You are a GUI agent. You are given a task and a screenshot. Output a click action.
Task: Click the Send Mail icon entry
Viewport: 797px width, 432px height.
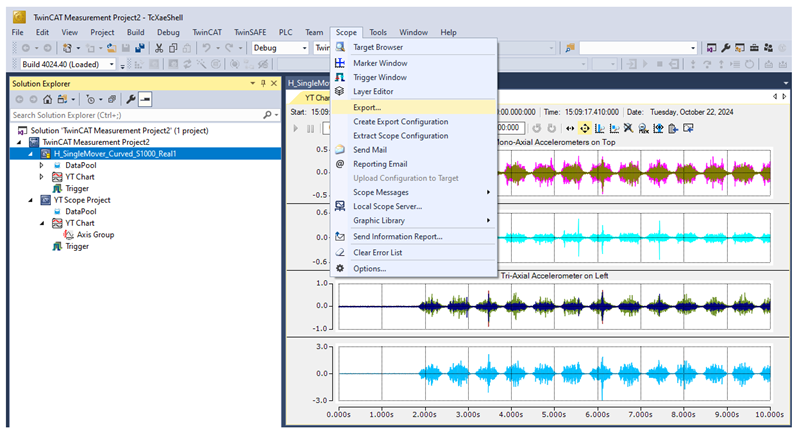point(340,149)
